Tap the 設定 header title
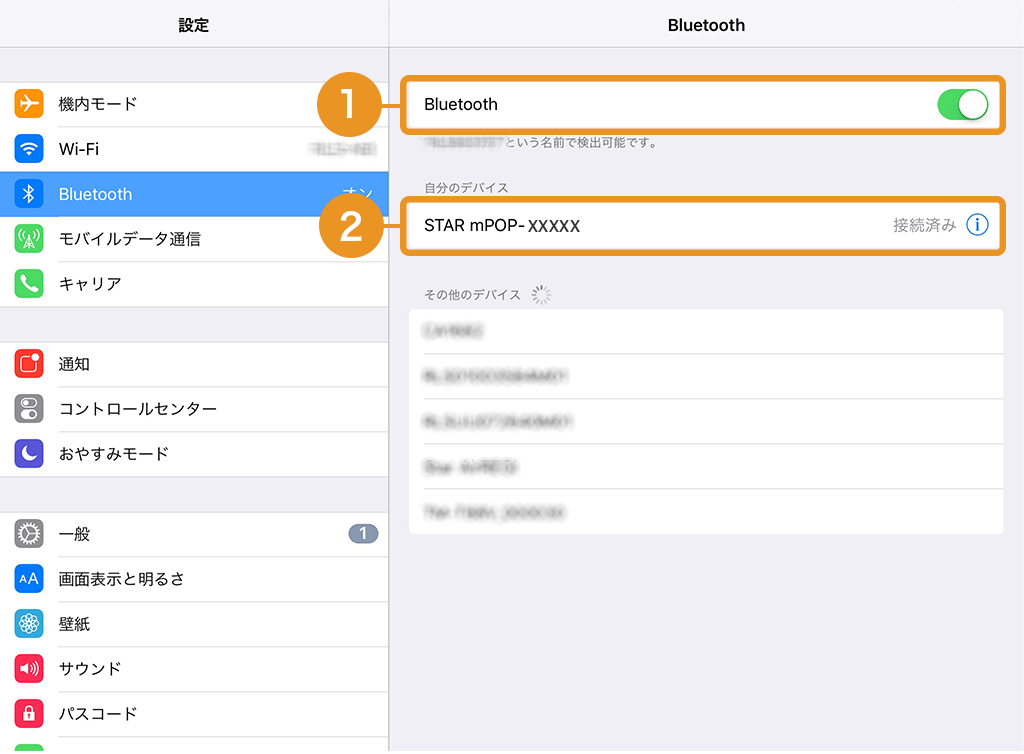 coord(194,25)
